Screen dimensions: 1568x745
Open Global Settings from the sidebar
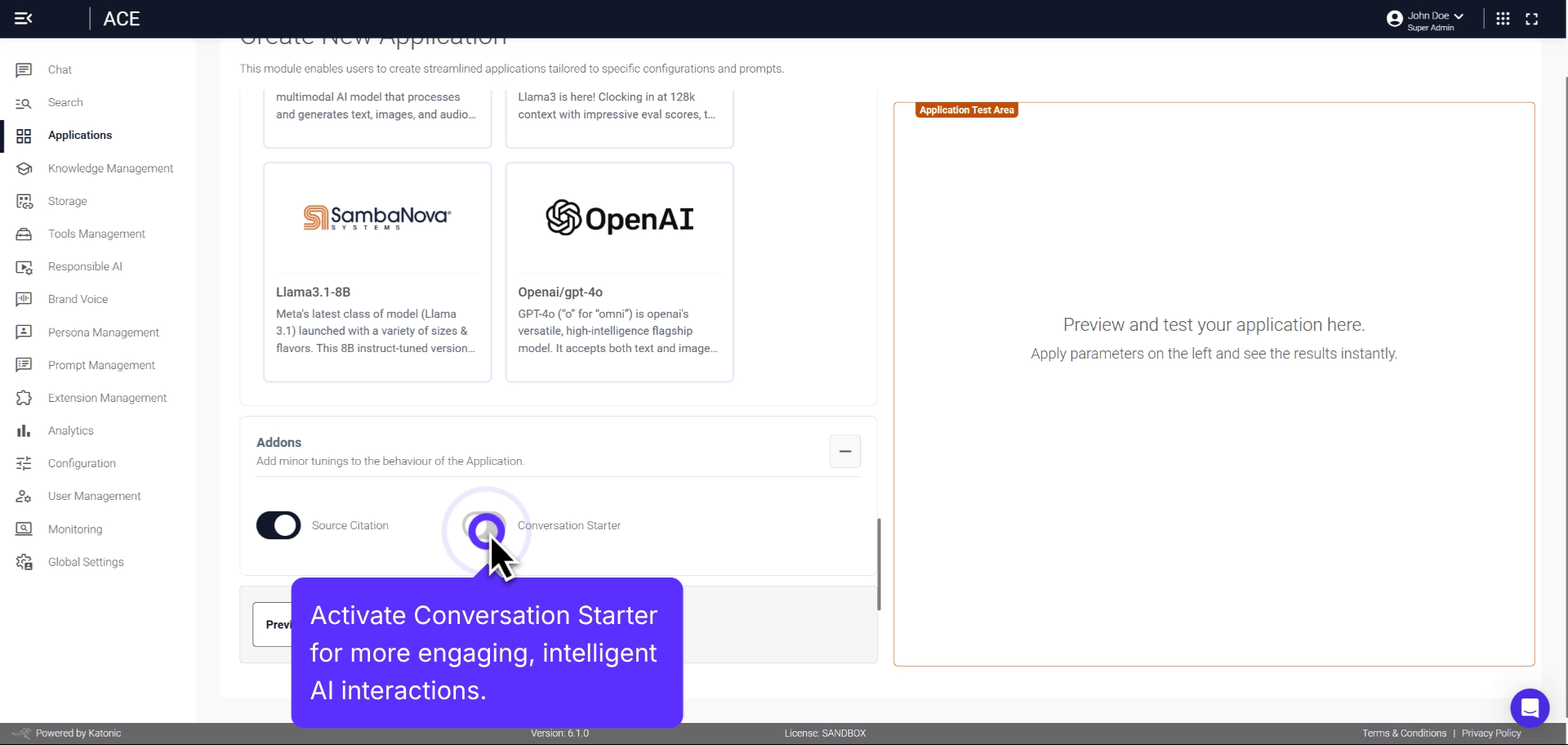24,562
